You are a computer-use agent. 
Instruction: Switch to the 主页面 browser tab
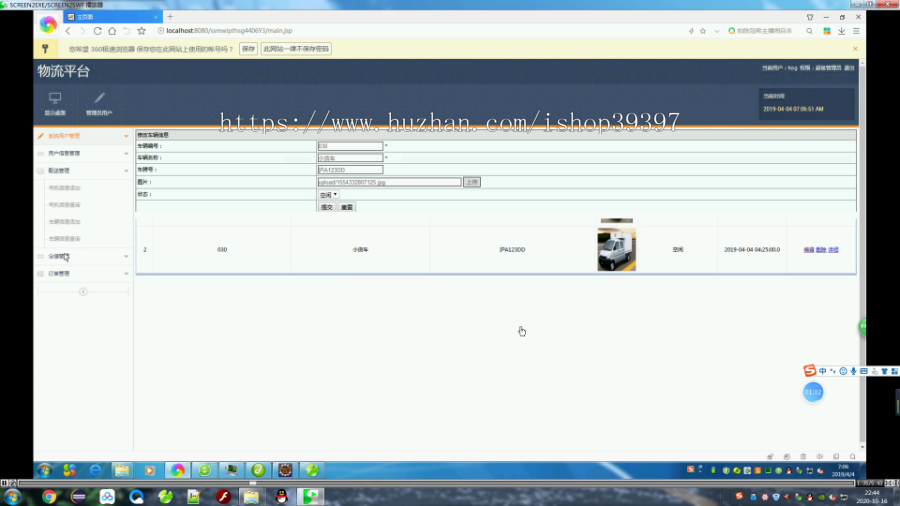coord(112,17)
